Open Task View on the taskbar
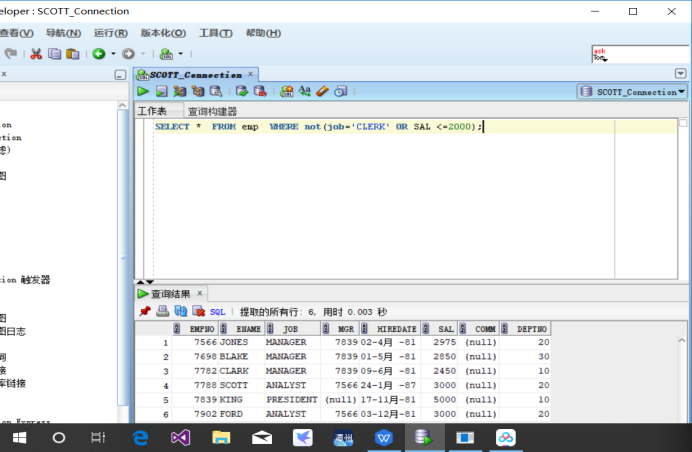Viewport: 692px width, 452px height. (98, 437)
